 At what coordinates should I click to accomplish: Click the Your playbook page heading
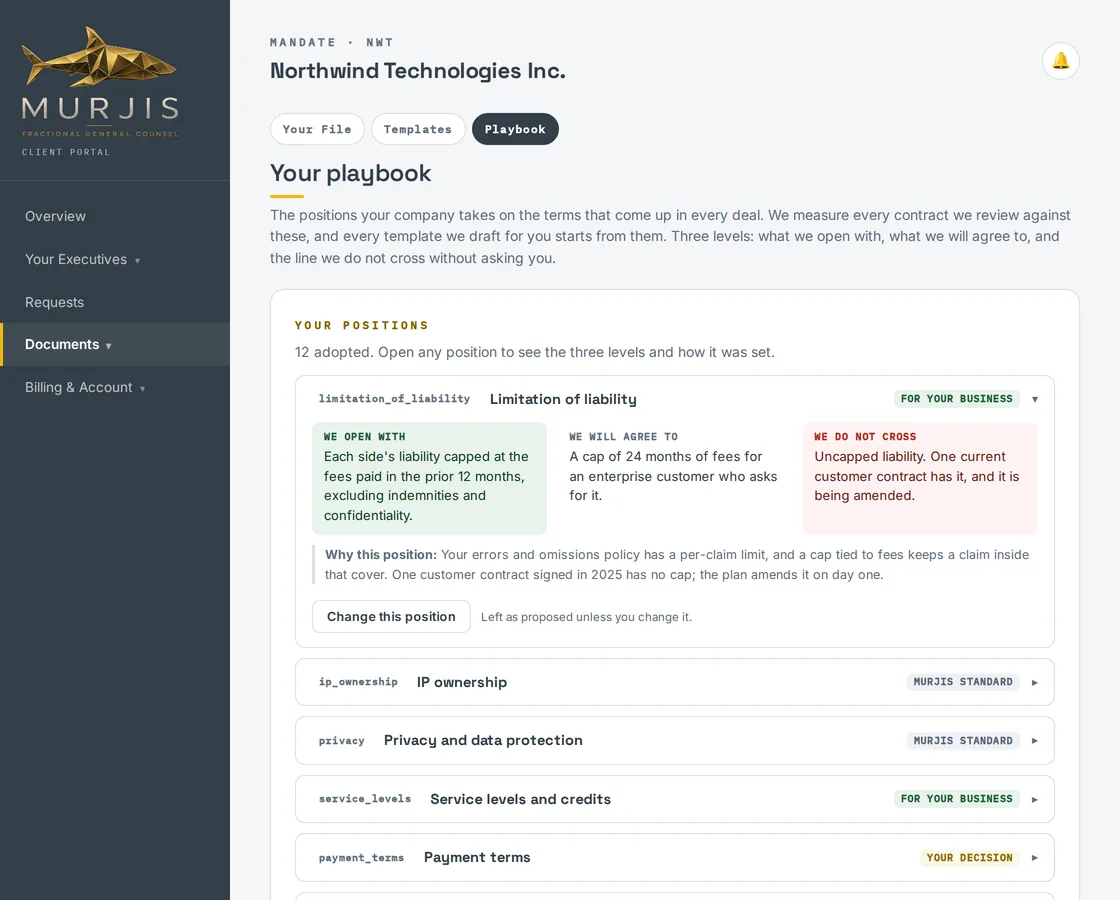click(351, 174)
